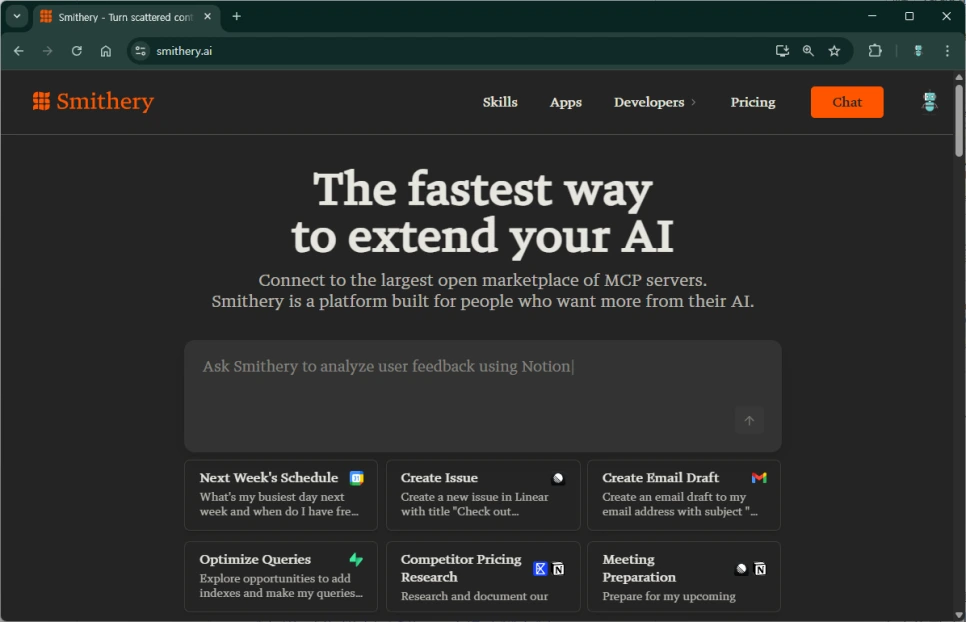Screen dimensions: 966x622
Task: Select the Optimize Queries card
Action: click(281, 576)
